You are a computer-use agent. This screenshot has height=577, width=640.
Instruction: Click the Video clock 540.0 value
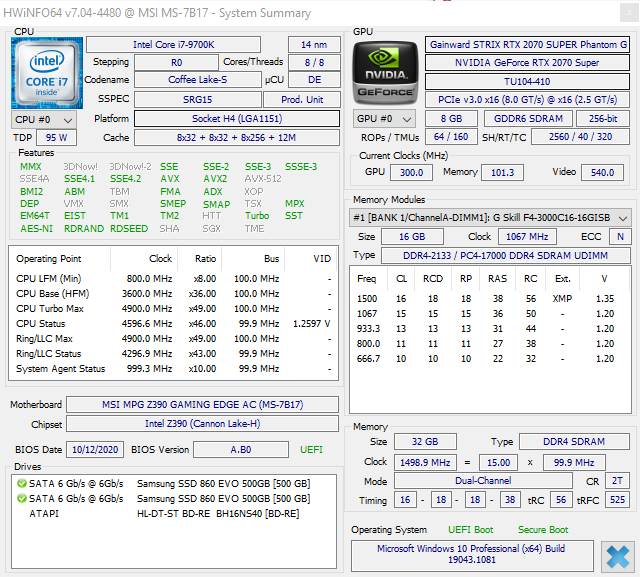point(602,173)
